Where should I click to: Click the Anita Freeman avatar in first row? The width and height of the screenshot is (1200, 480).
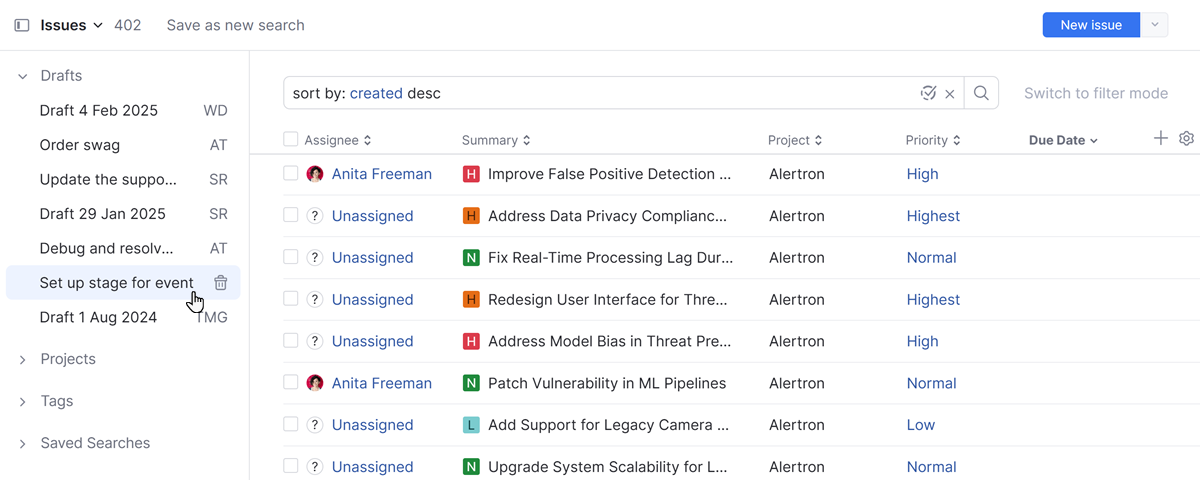(315, 174)
